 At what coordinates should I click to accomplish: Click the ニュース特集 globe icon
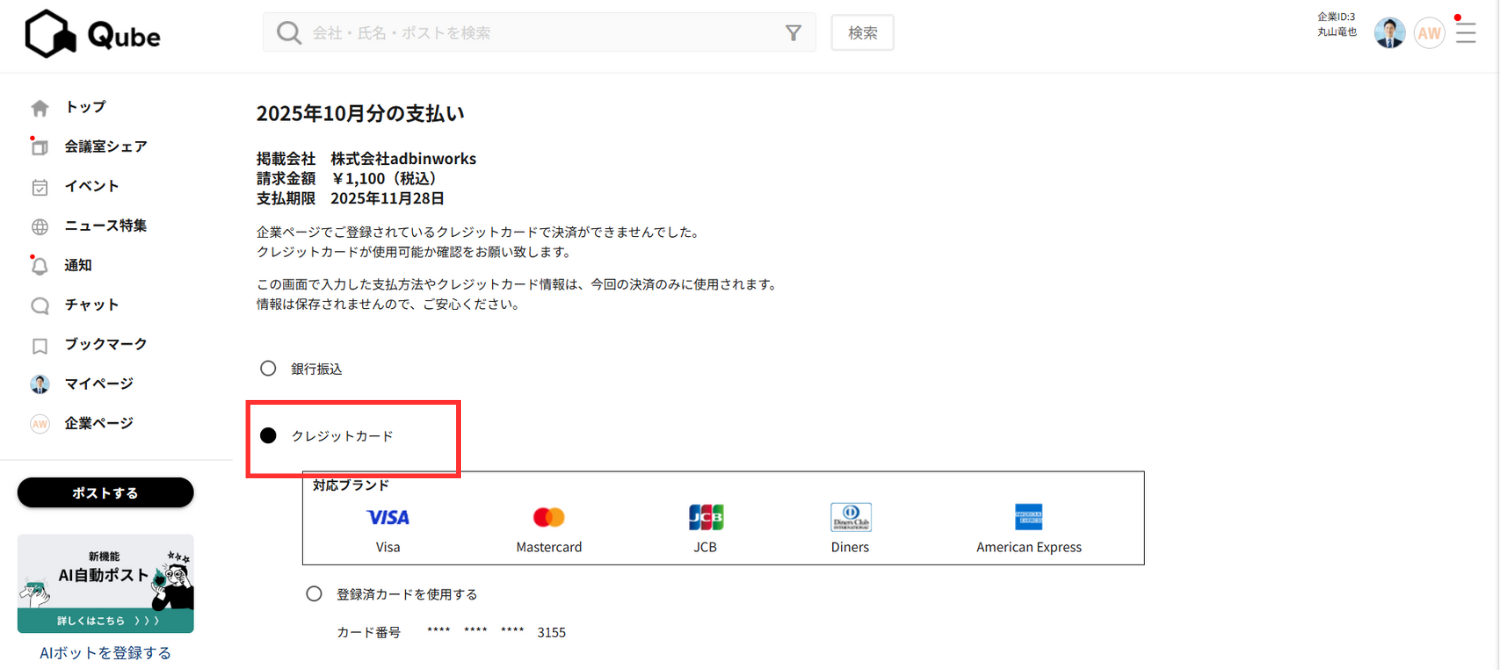[40, 227]
